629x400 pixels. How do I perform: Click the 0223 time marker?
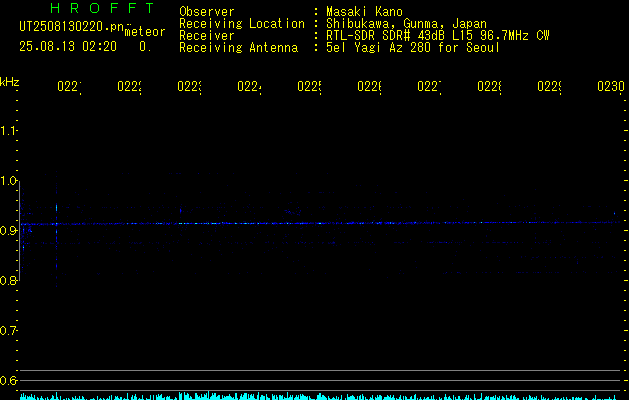point(189,86)
